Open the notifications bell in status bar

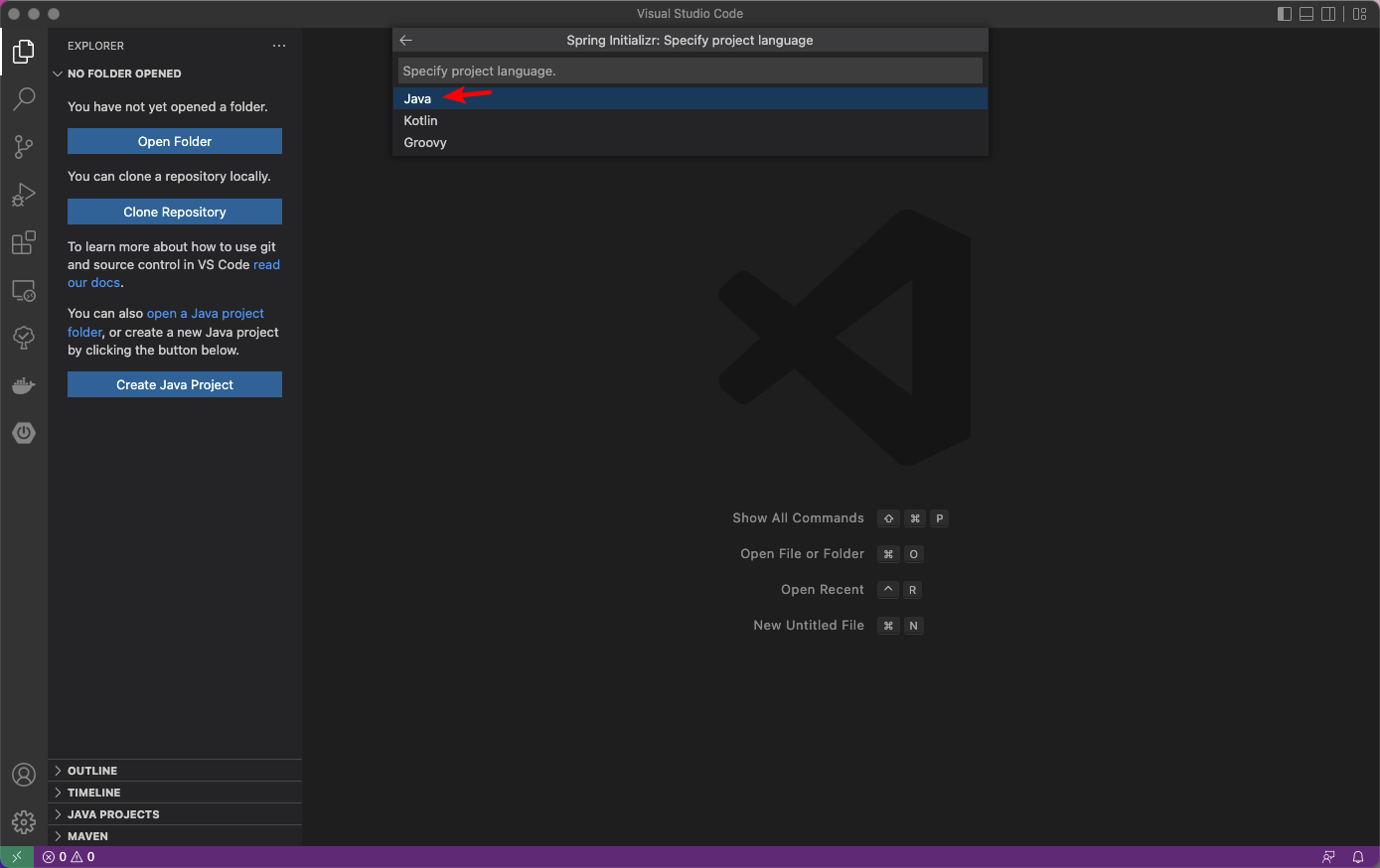[1358, 857]
